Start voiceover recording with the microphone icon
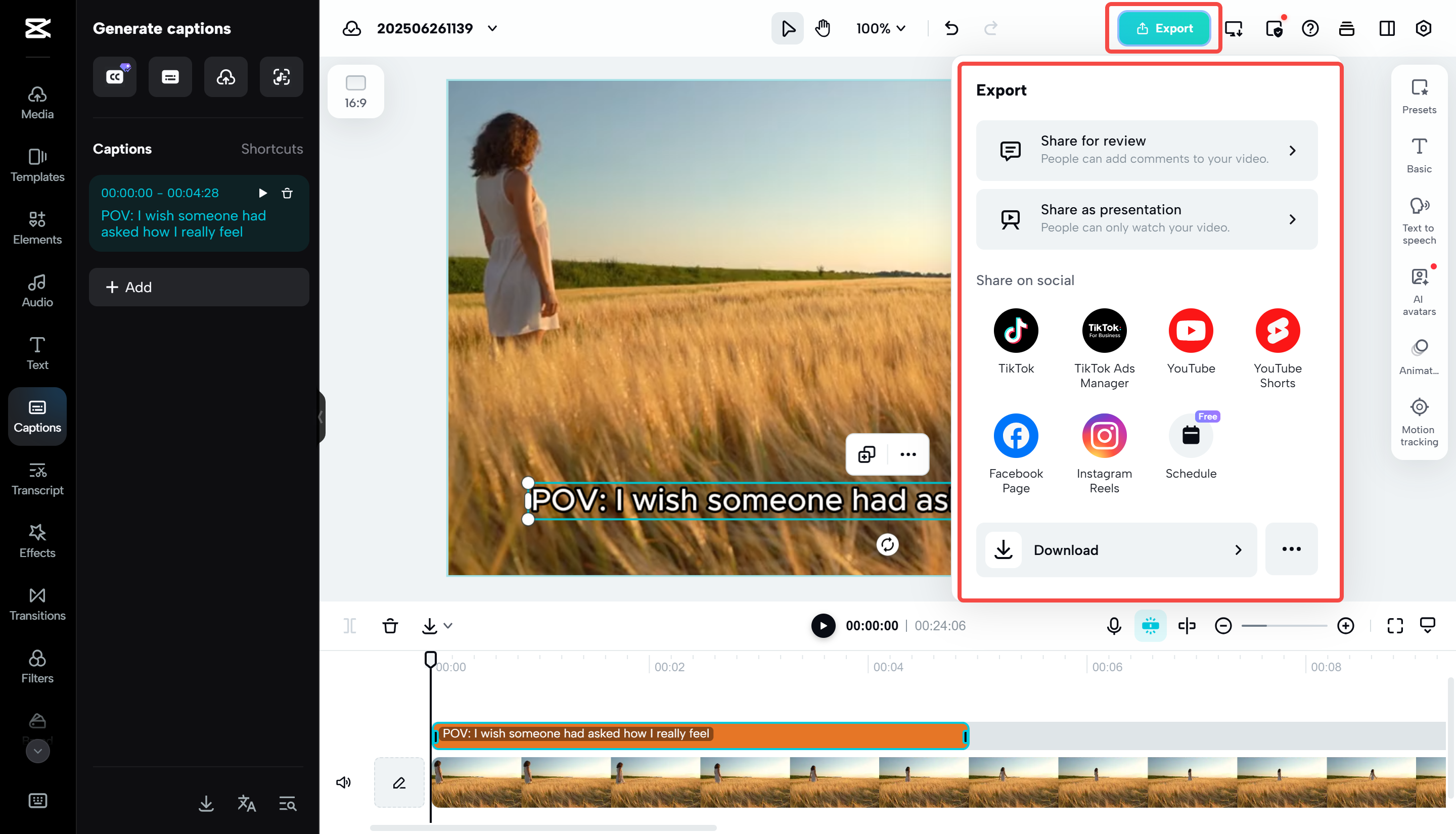 1113,626
